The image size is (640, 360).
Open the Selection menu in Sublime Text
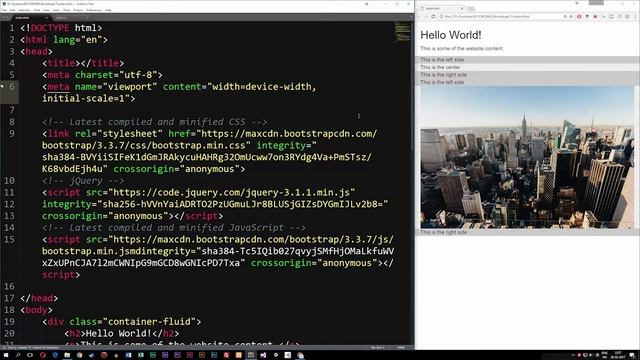point(24,10)
